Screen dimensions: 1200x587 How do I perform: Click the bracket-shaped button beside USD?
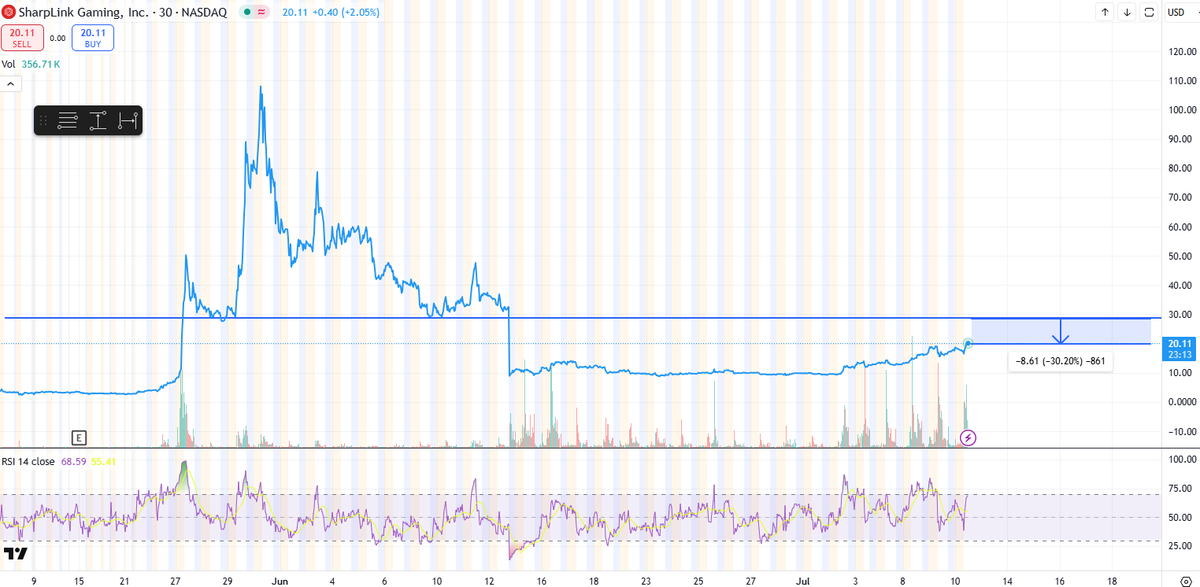tap(1149, 12)
